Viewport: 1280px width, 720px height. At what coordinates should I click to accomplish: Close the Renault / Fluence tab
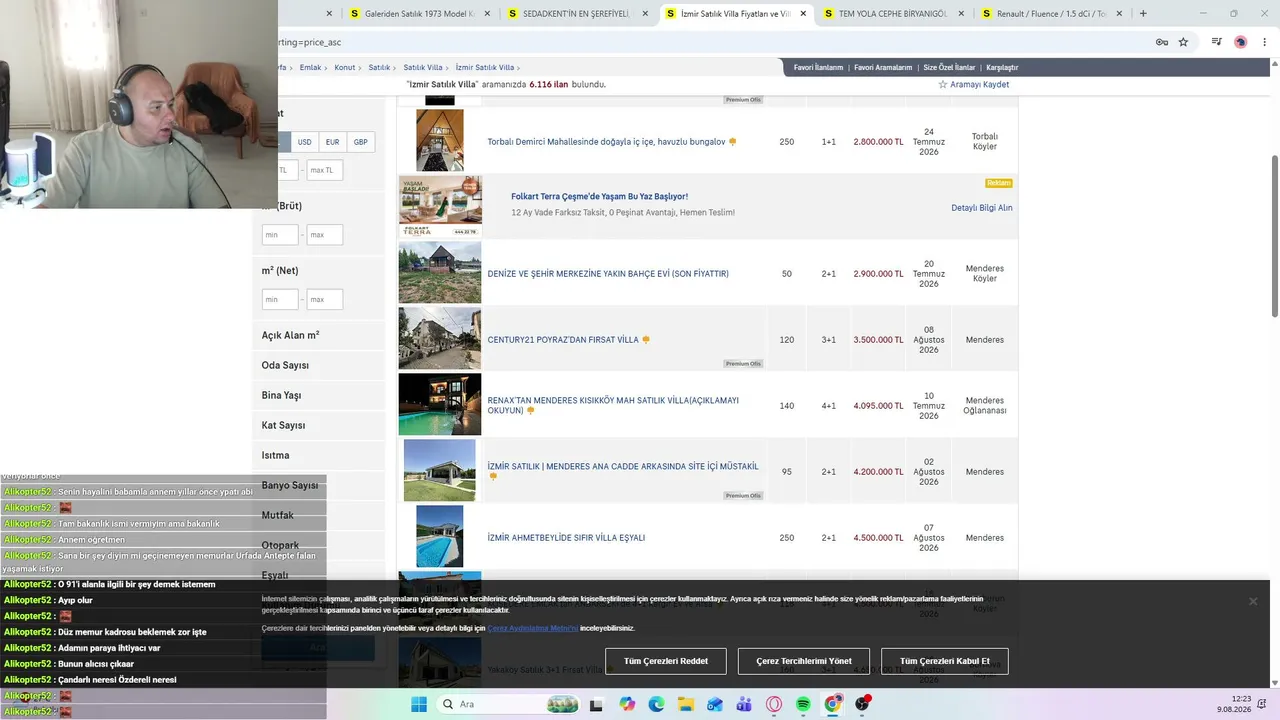[x=1120, y=14]
